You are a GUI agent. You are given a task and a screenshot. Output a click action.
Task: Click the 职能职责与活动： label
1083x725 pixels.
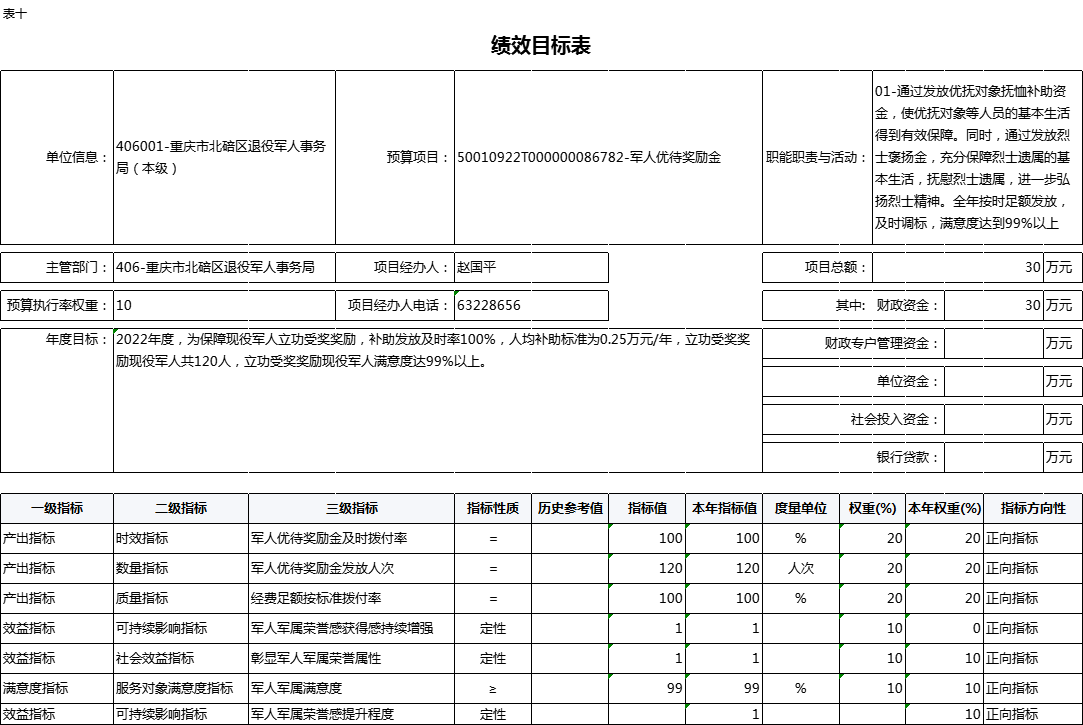coord(817,157)
